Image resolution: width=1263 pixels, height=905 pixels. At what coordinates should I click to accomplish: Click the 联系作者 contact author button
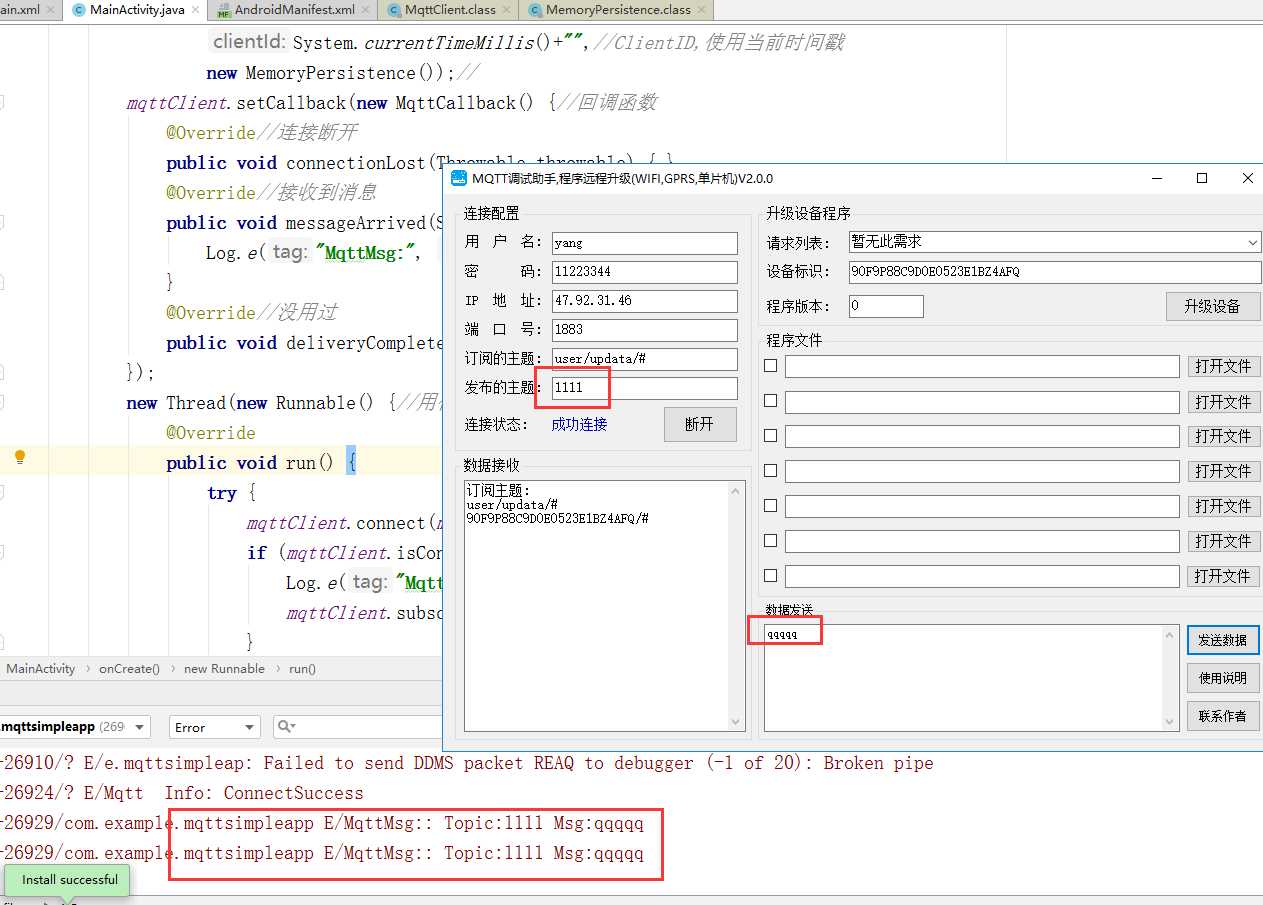[1223, 716]
